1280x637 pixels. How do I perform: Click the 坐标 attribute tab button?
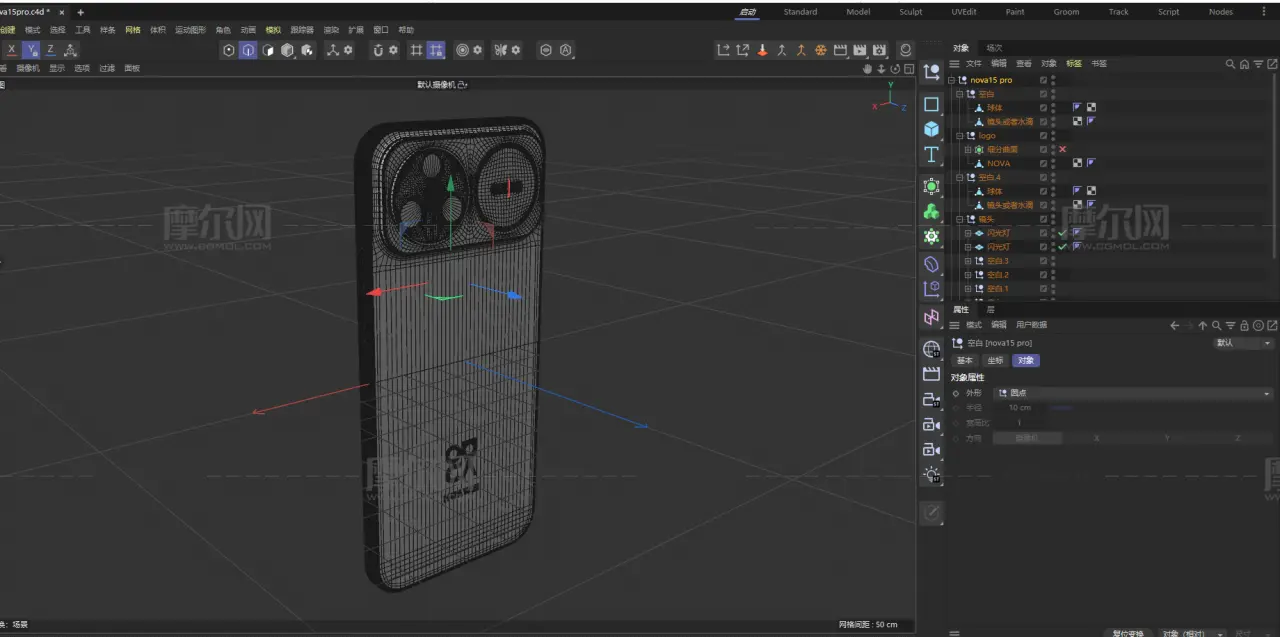994,360
